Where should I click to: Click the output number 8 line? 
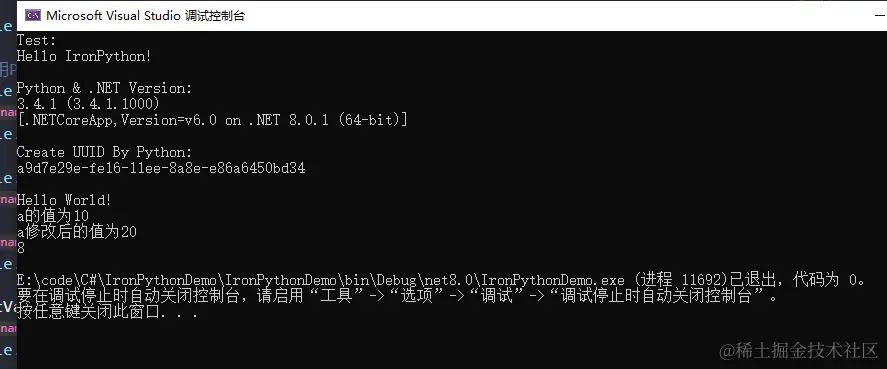coord(21,248)
